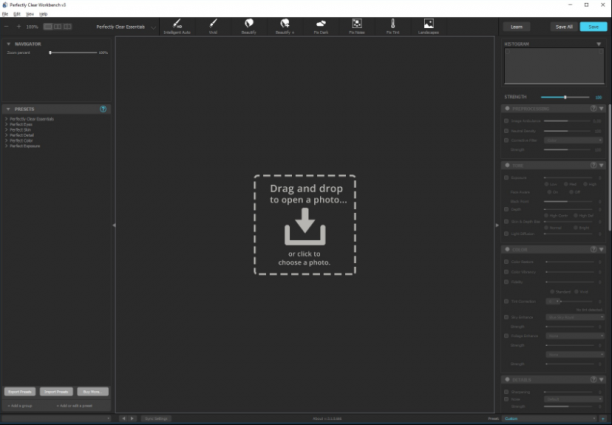Click the blue button beside Custom preset dropdown
This screenshot has width=612, height=425.
(604, 419)
